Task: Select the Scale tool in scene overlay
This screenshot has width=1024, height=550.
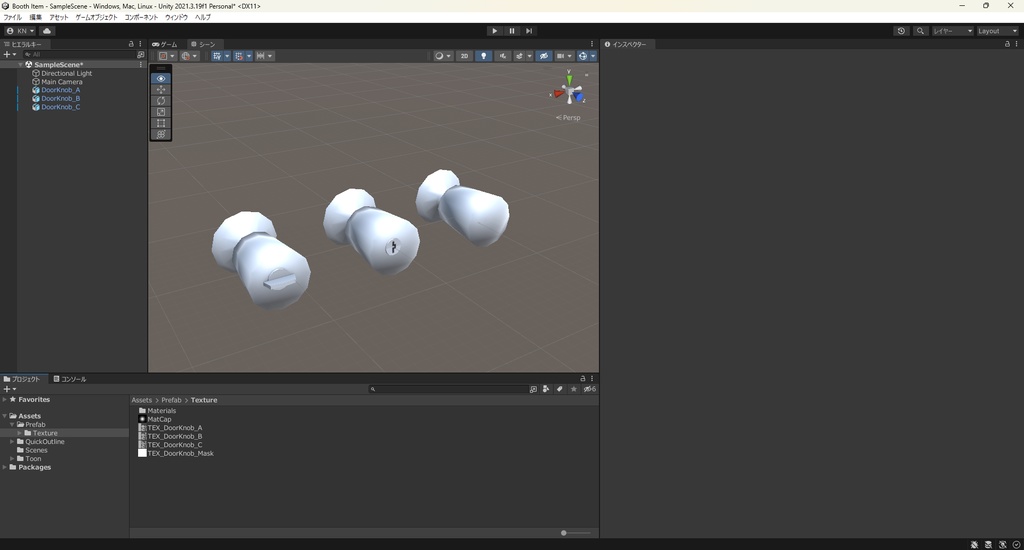Action: tap(161, 112)
